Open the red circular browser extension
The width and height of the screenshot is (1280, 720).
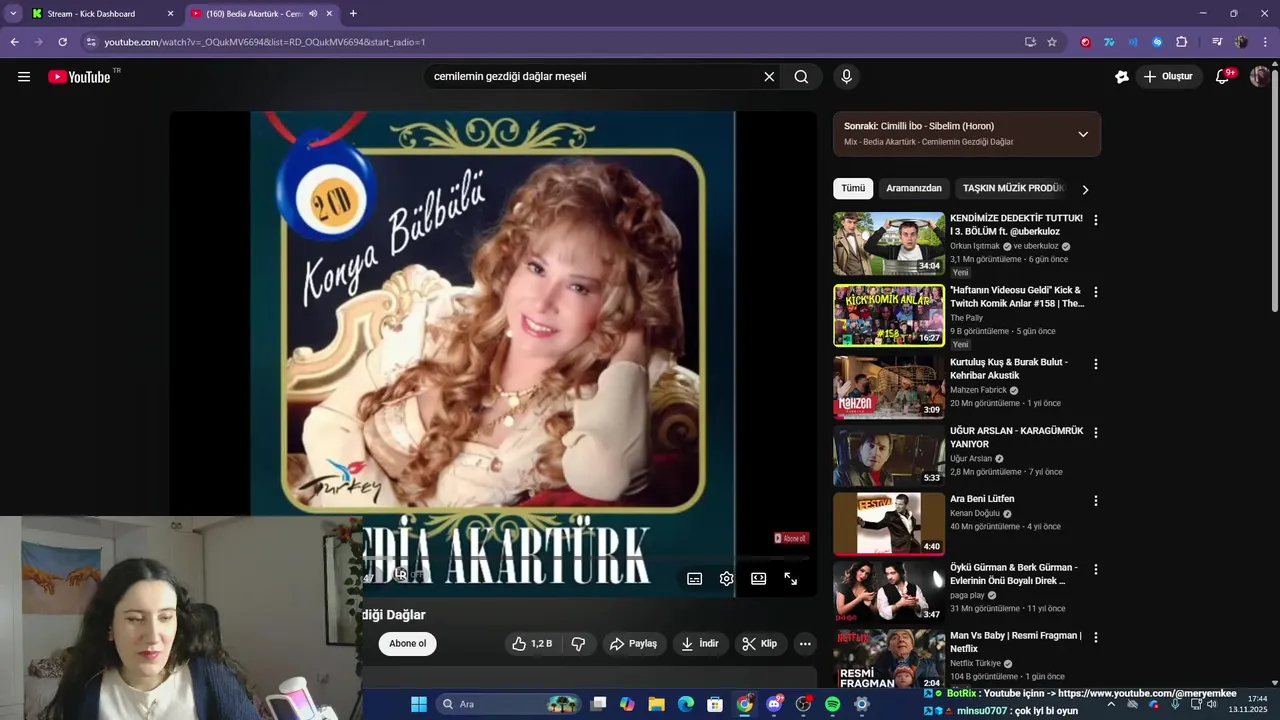coord(1085,42)
